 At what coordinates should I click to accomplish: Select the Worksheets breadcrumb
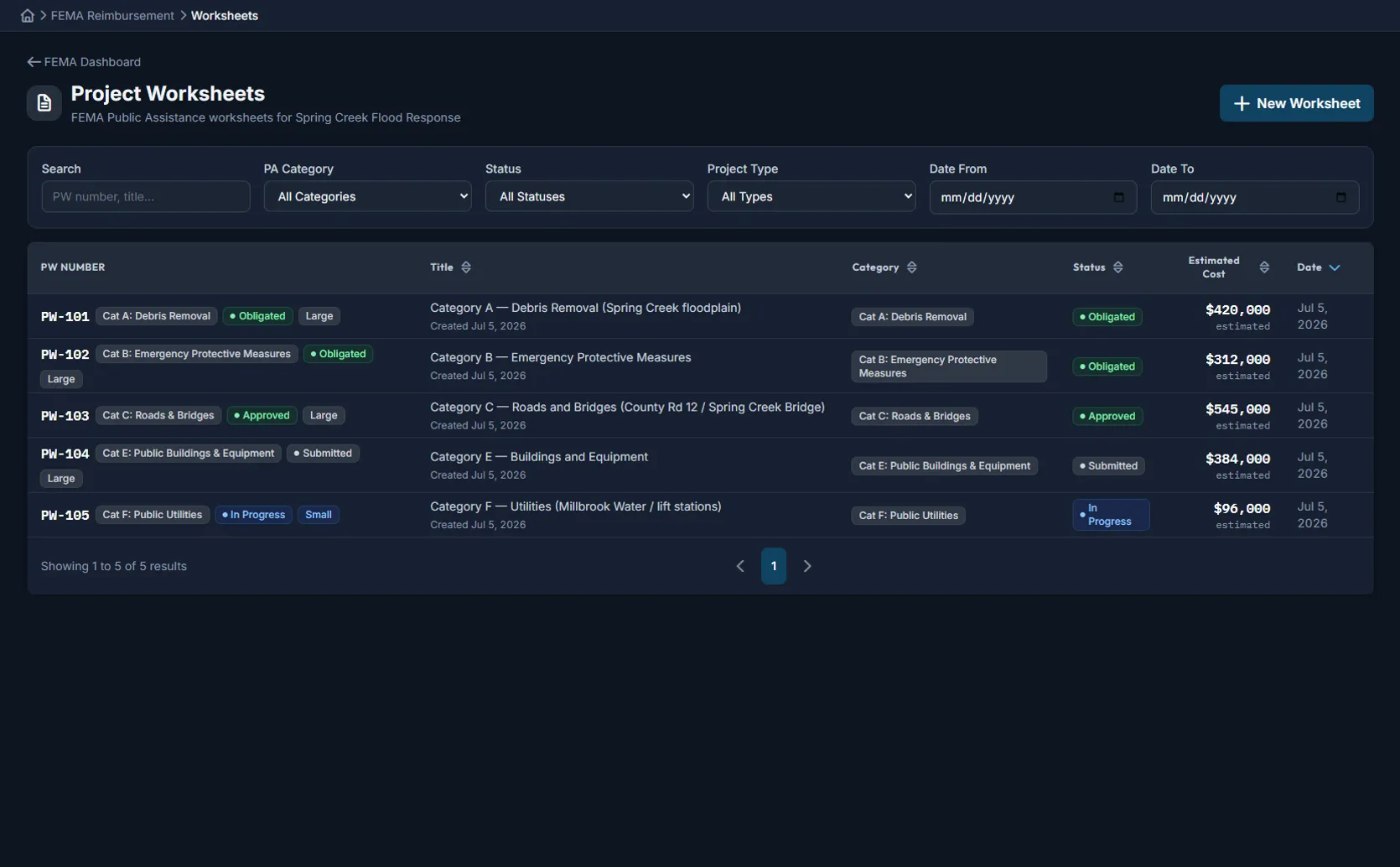click(x=225, y=16)
